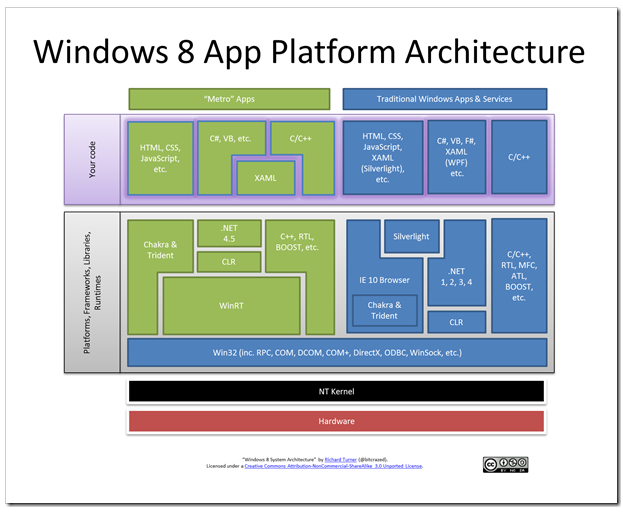Select the green XAML box
The width and height of the screenshot is (623, 513).
(265, 178)
